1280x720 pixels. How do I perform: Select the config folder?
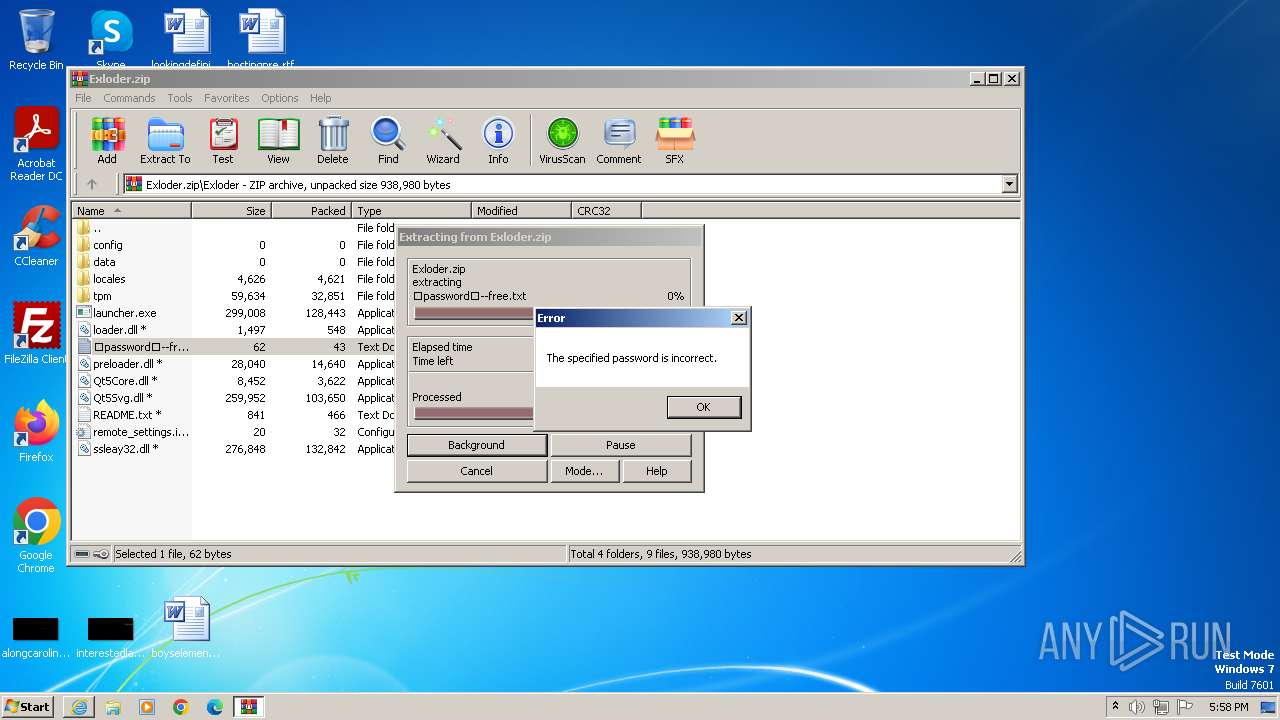pyautogui.click(x=108, y=245)
